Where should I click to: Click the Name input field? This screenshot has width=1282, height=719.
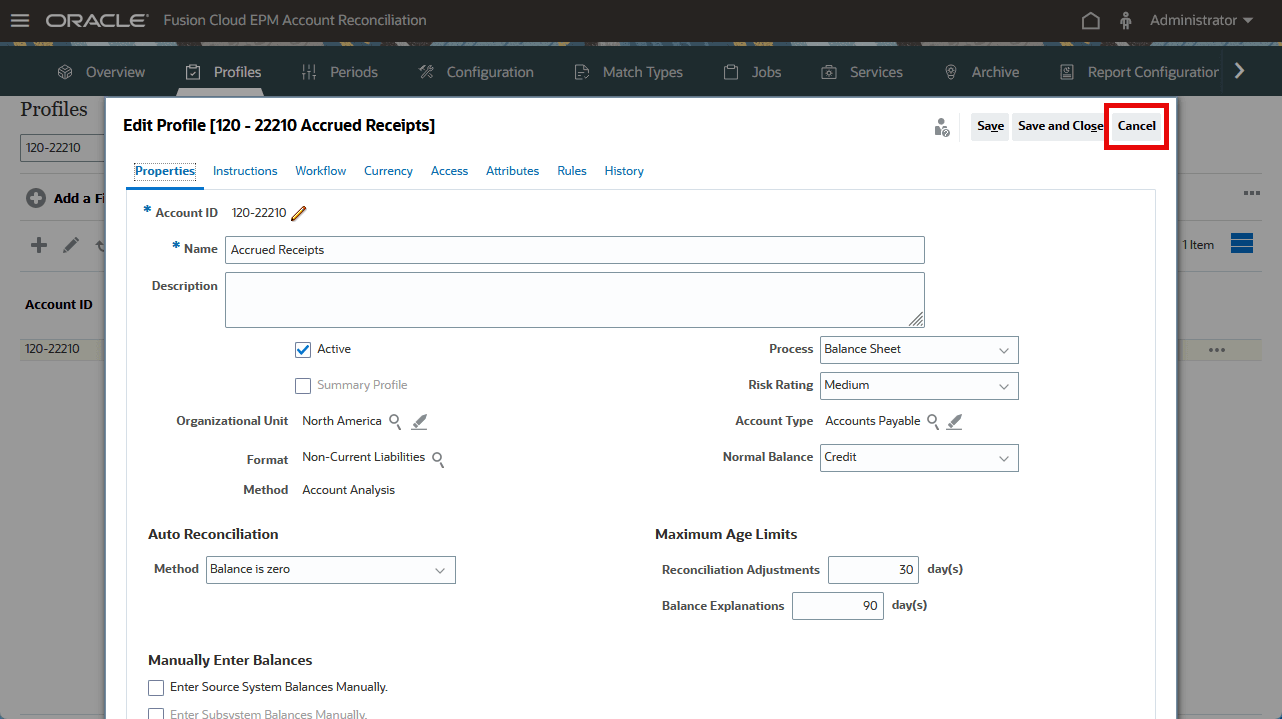coord(575,250)
